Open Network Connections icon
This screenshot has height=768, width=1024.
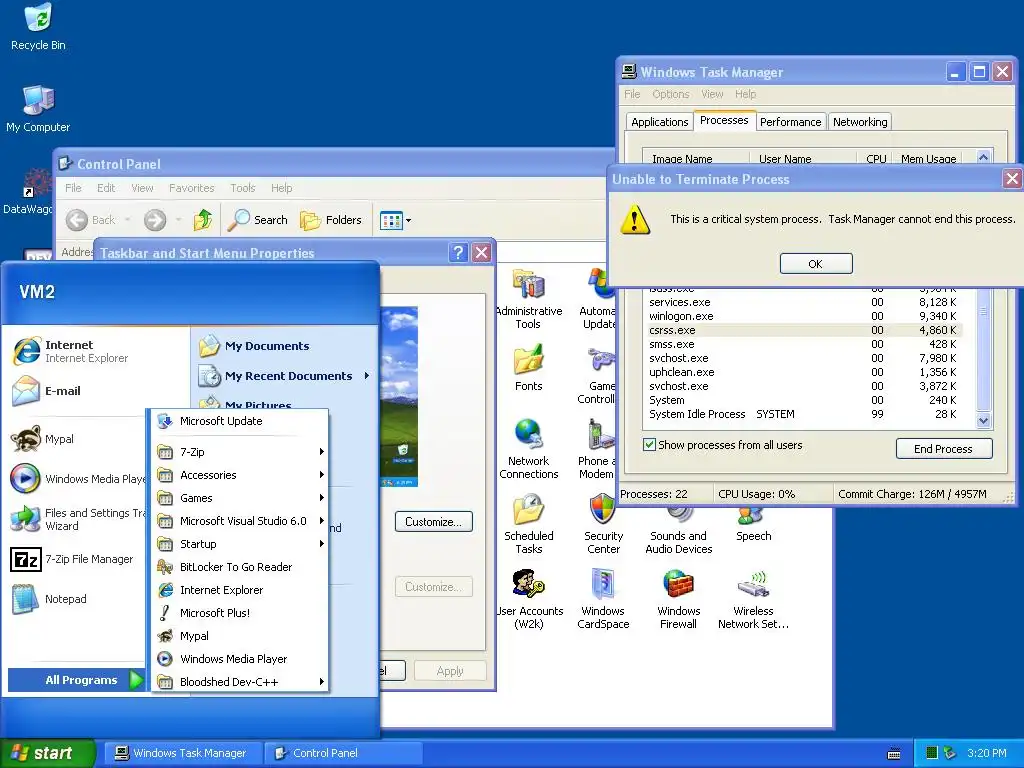(x=528, y=449)
